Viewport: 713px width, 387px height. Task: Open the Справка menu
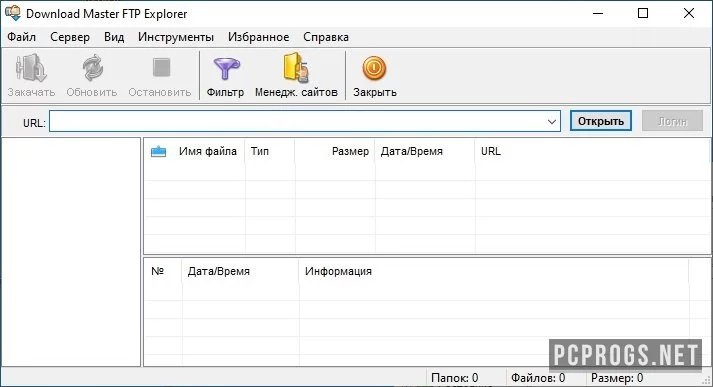[x=326, y=37]
